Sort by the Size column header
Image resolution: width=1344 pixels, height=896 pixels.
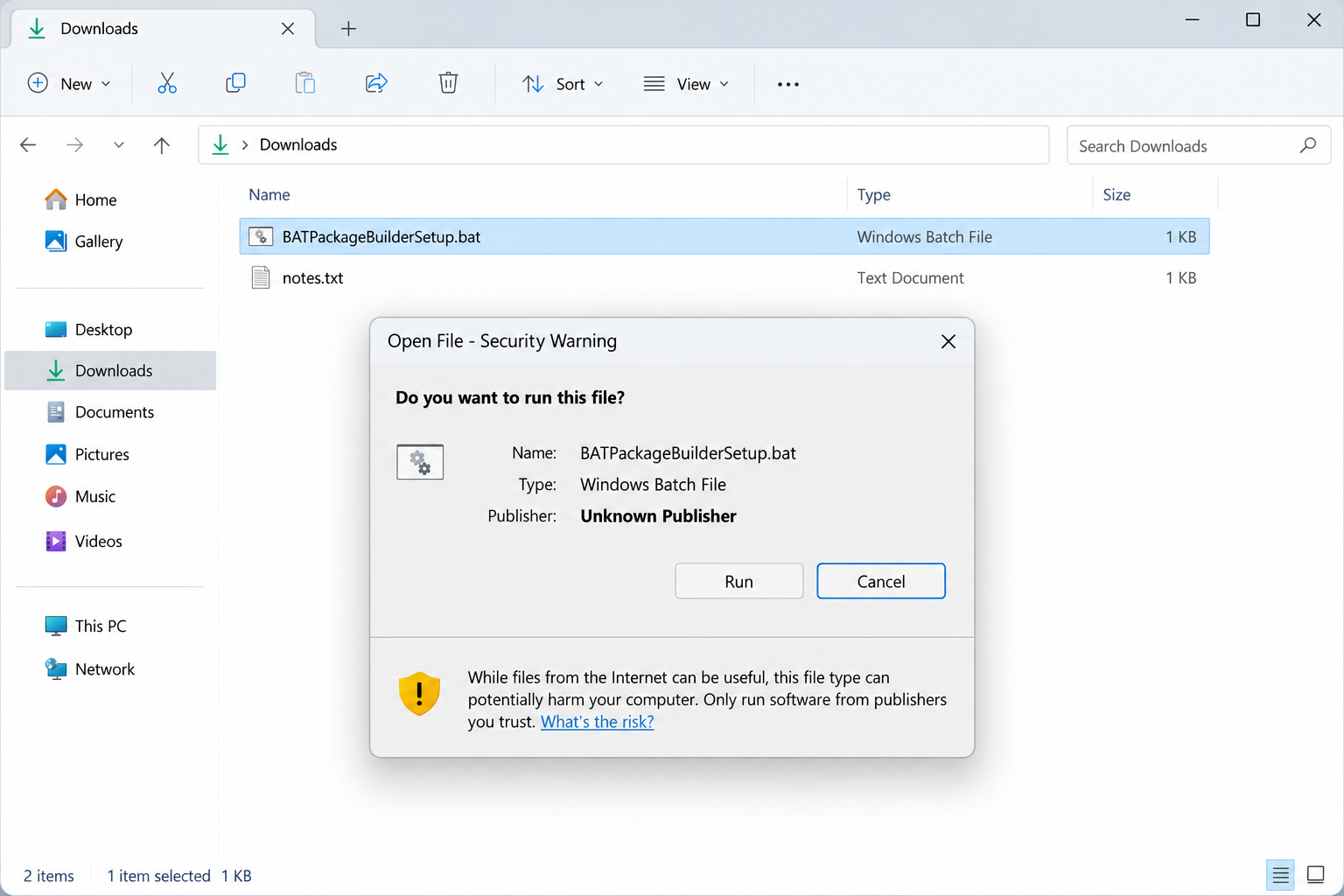1116,194
